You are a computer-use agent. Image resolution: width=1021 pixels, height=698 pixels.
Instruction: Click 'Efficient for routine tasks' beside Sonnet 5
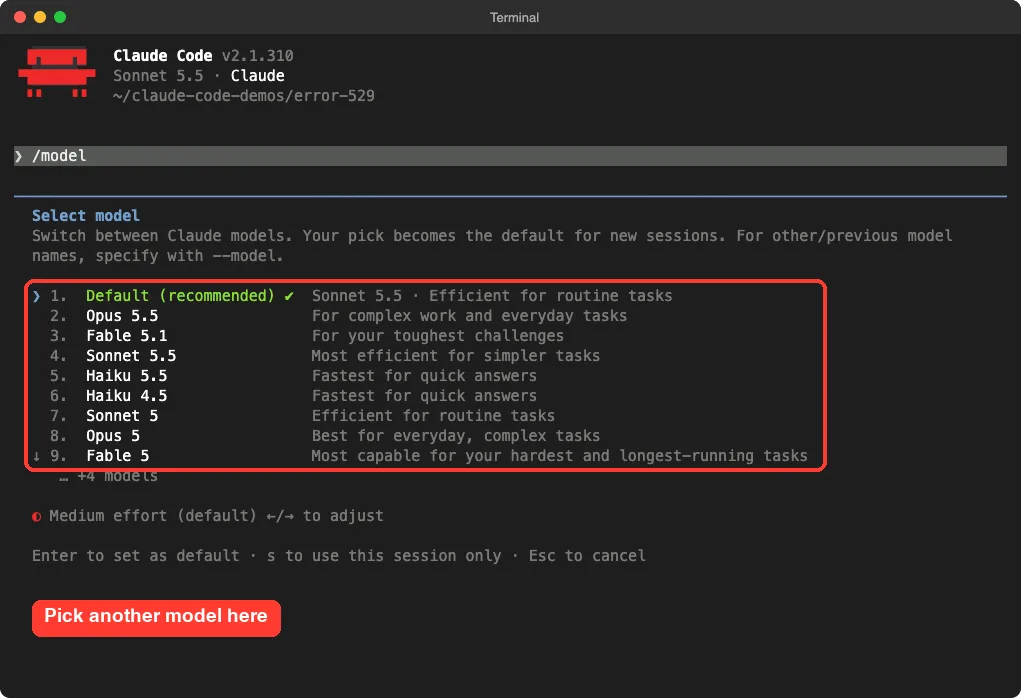click(x=433, y=416)
